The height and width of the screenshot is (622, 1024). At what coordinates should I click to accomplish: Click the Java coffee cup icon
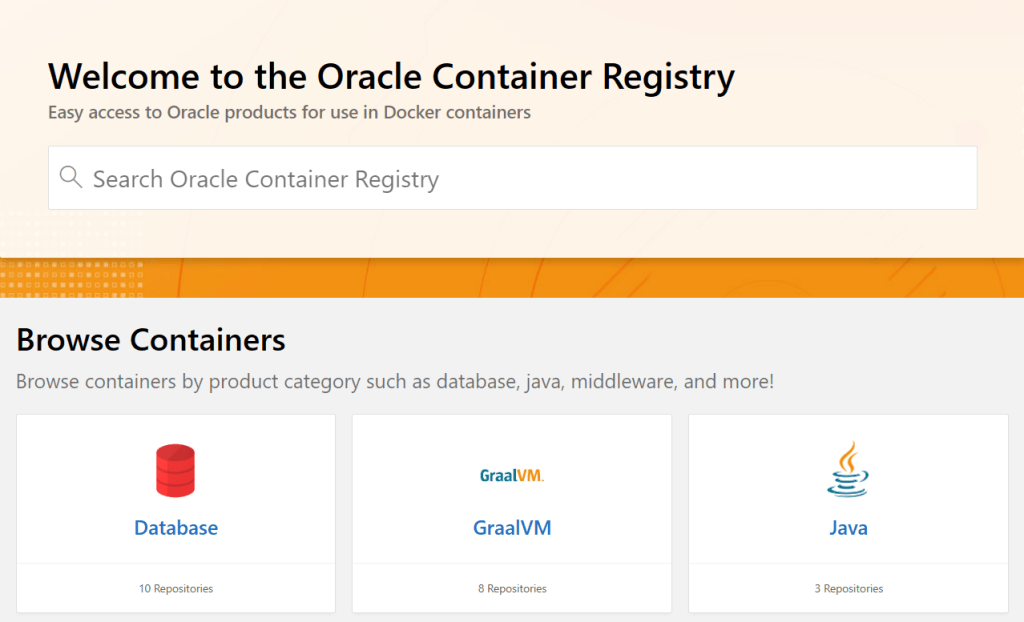click(848, 470)
